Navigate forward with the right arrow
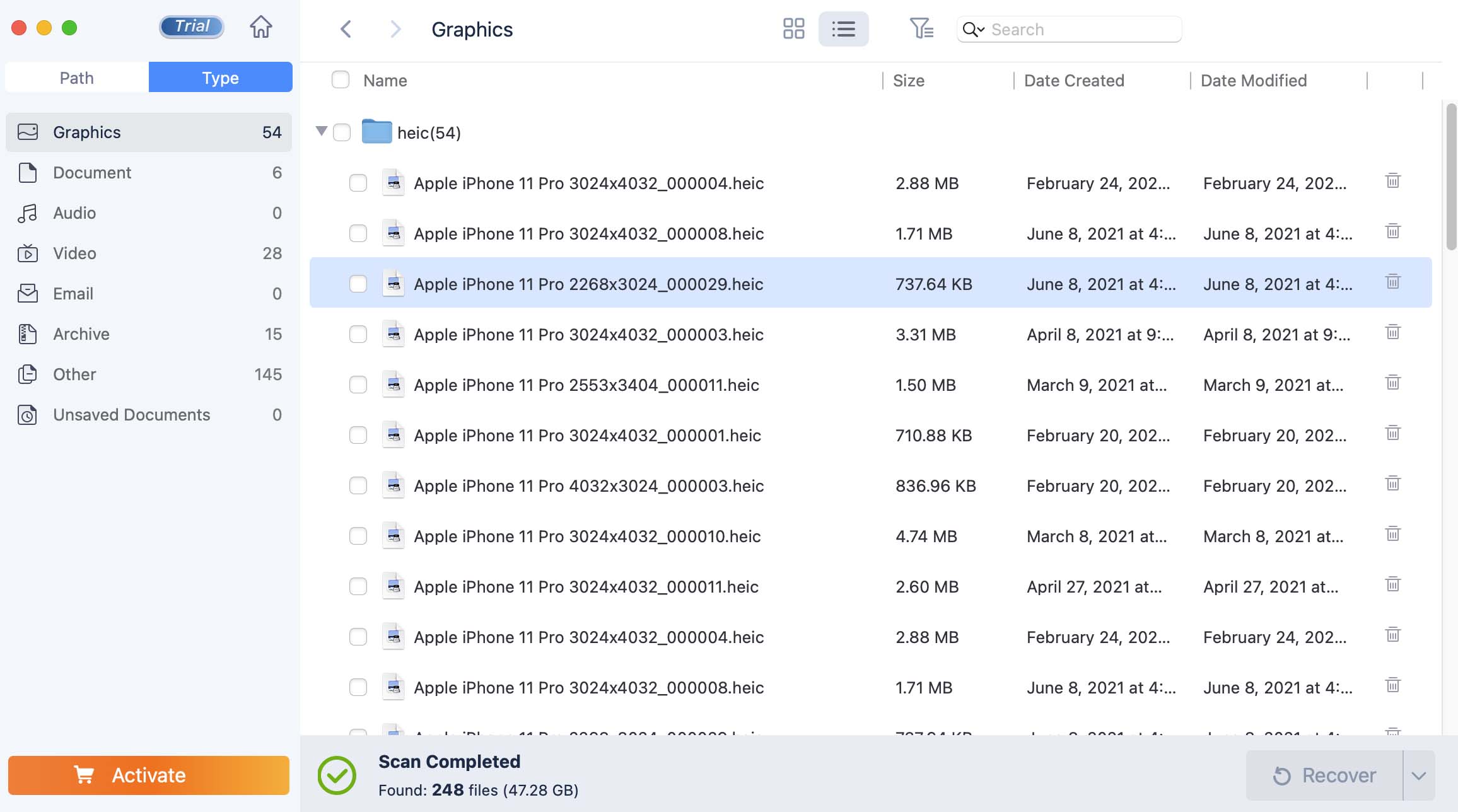Screen dimensions: 1458x812 pyautogui.click(x=395, y=29)
